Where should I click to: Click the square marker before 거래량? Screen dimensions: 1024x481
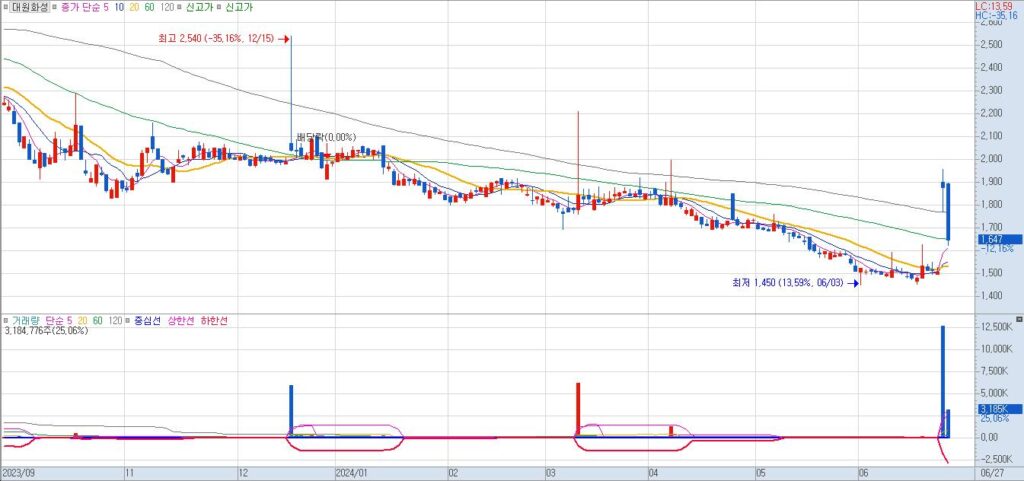tap(5, 321)
